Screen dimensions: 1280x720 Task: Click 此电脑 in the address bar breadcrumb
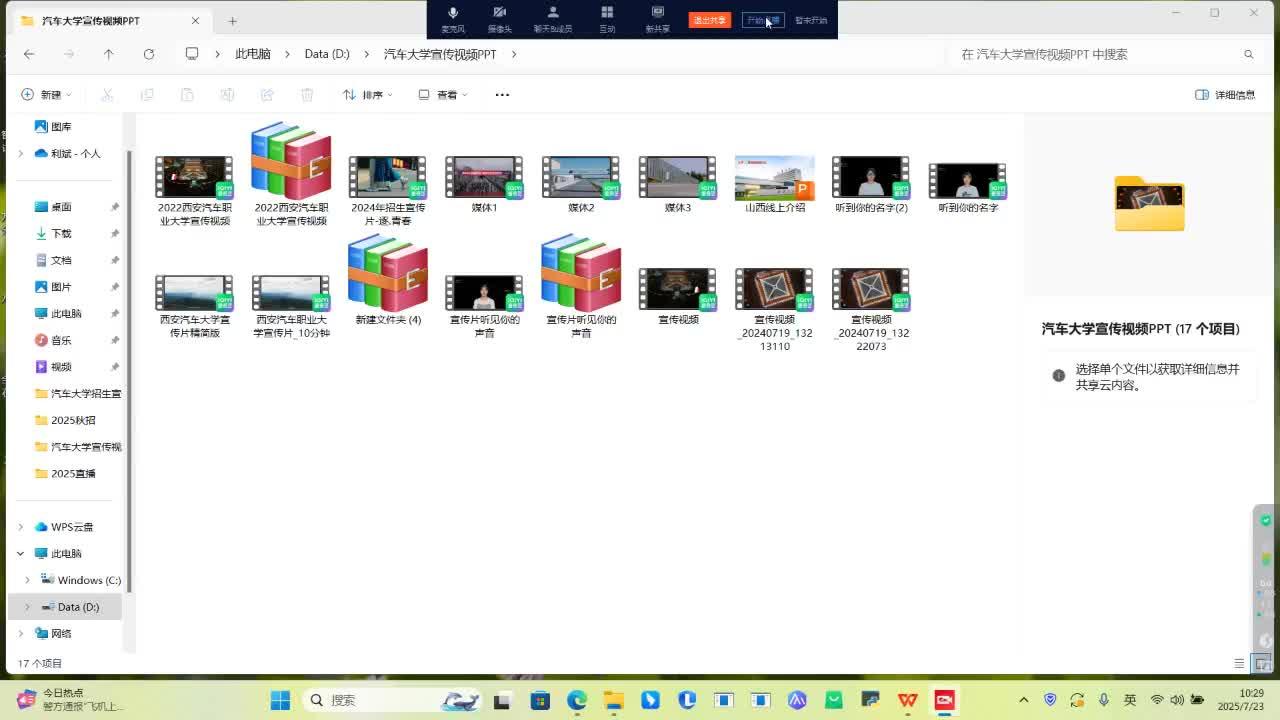[253, 54]
